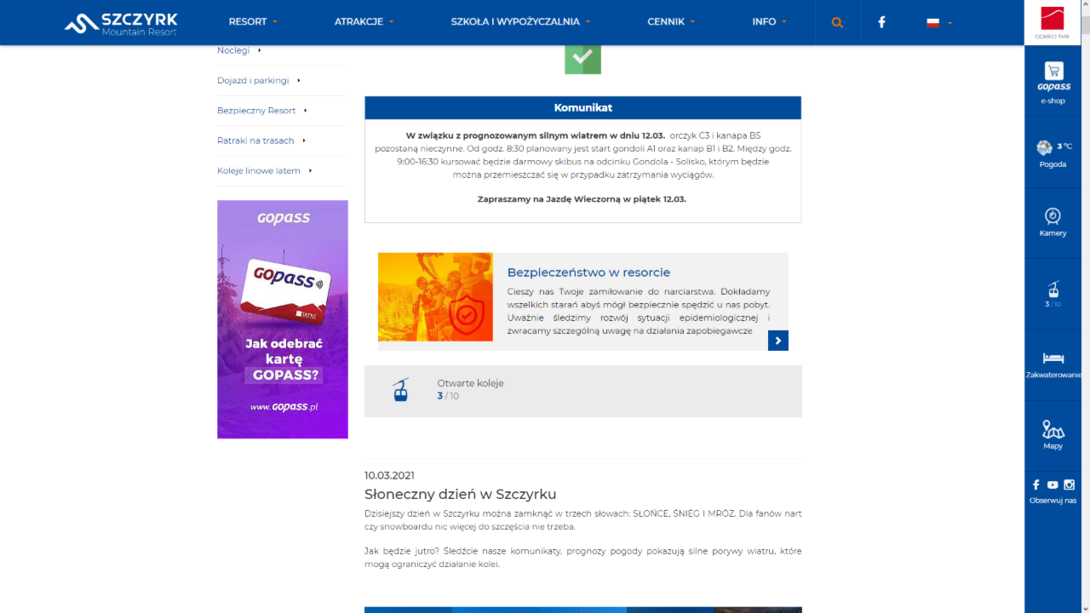
Task: Click the gondola icon beside Otwarte koleje
Action: pos(400,390)
